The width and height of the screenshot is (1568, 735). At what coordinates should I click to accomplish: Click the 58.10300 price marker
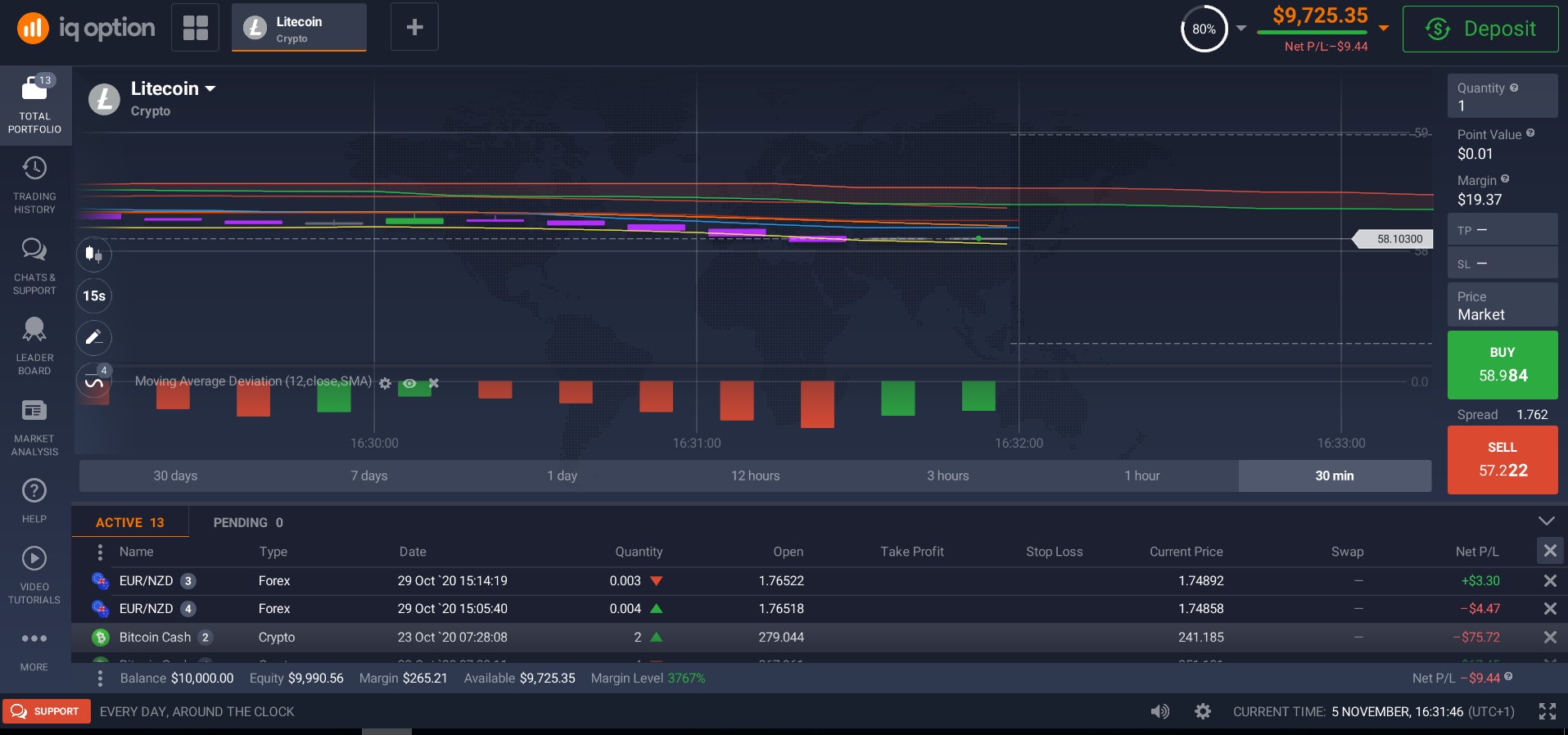(x=1394, y=239)
